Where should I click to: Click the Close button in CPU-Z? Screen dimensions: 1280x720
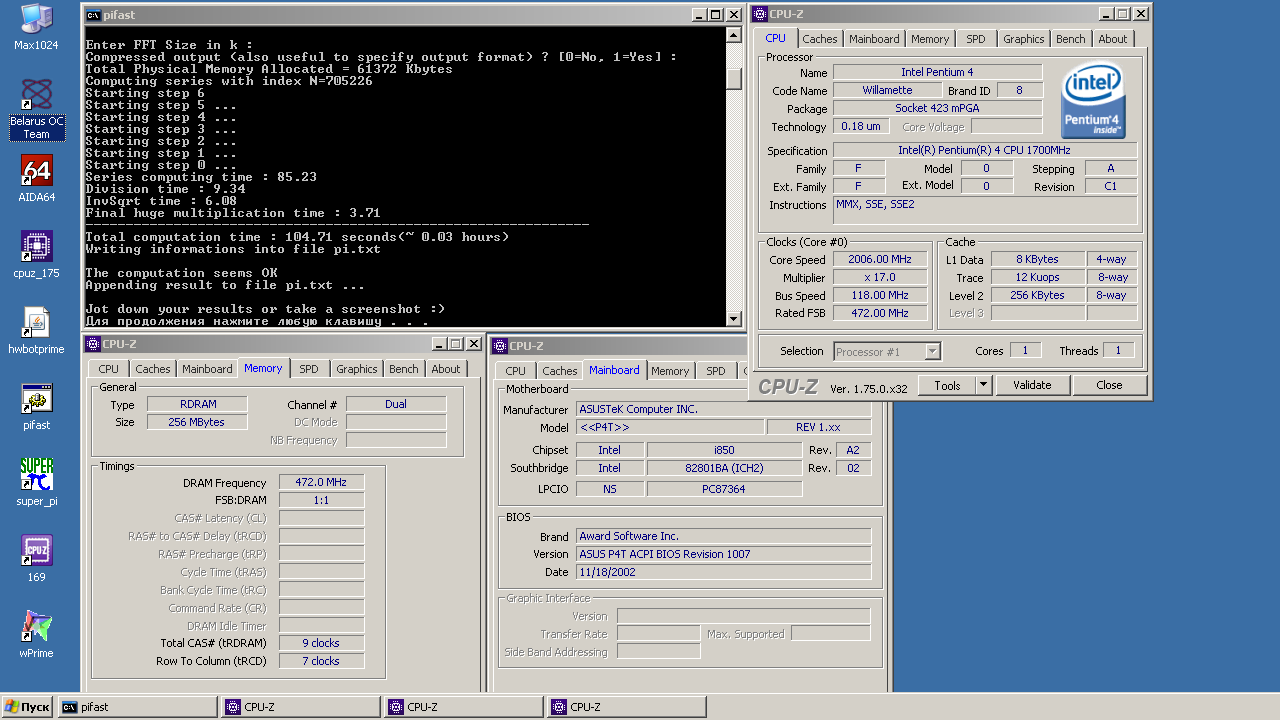[x=1109, y=385]
